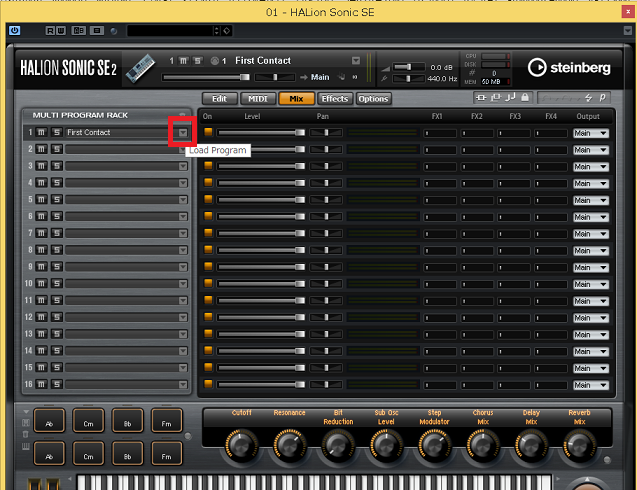Click the keyboard instrument icon beside HALion logo

140,68
